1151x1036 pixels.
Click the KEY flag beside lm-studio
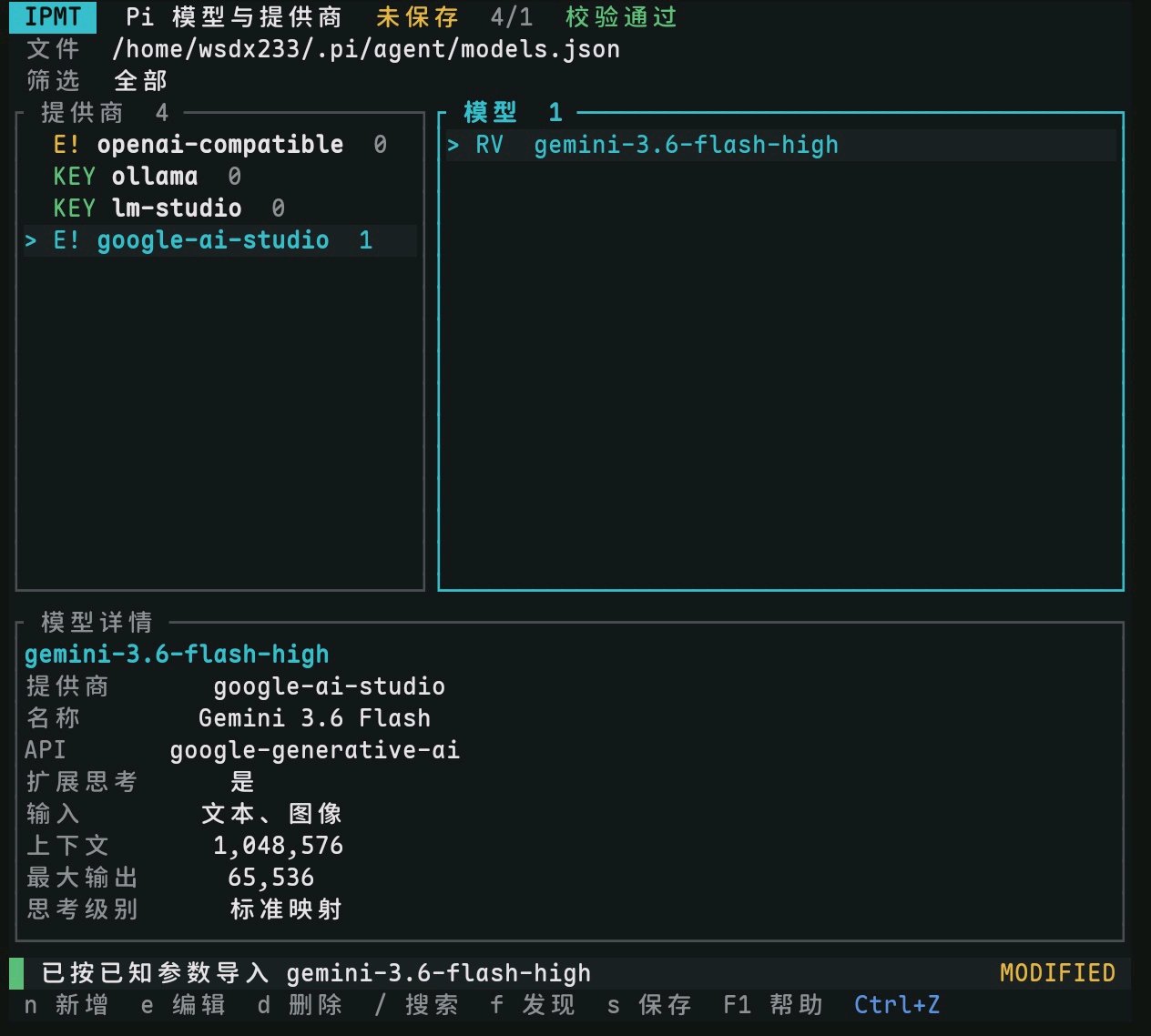pyautogui.click(x=74, y=208)
